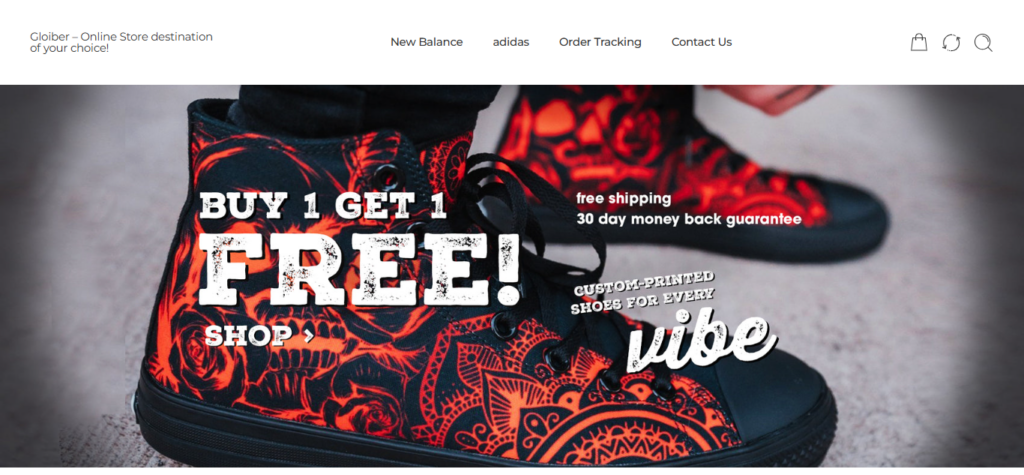Click the BUY 1 GET 1 headline
Viewport: 1024px width, 475px height.
(323, 205)
